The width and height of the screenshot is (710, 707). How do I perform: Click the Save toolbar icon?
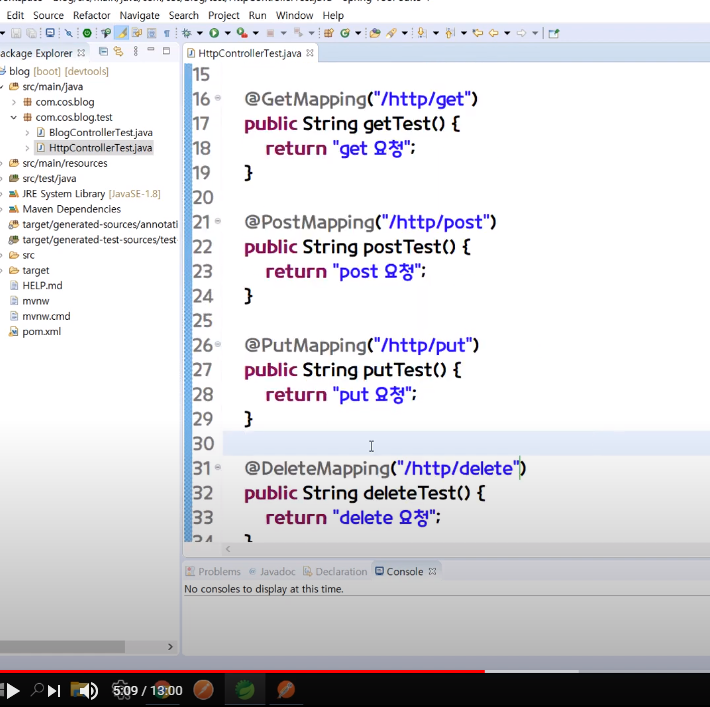pyautogui.click(x=16, y=33)
